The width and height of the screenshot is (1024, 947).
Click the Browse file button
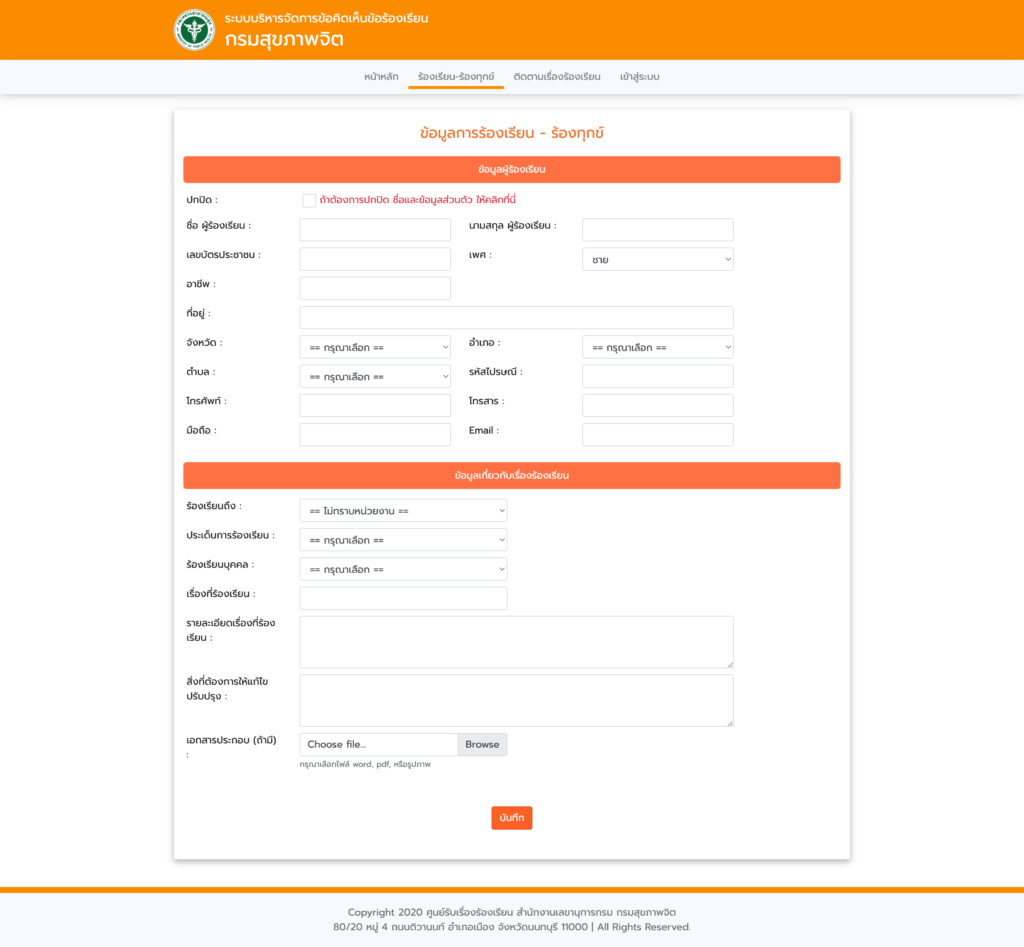tap(482, 744)
